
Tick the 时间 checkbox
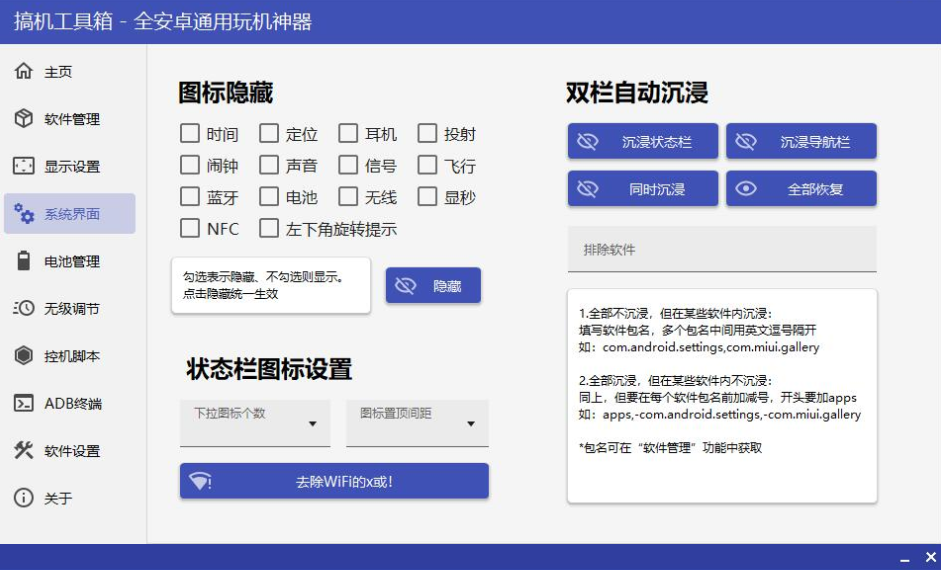coord(190,133)
